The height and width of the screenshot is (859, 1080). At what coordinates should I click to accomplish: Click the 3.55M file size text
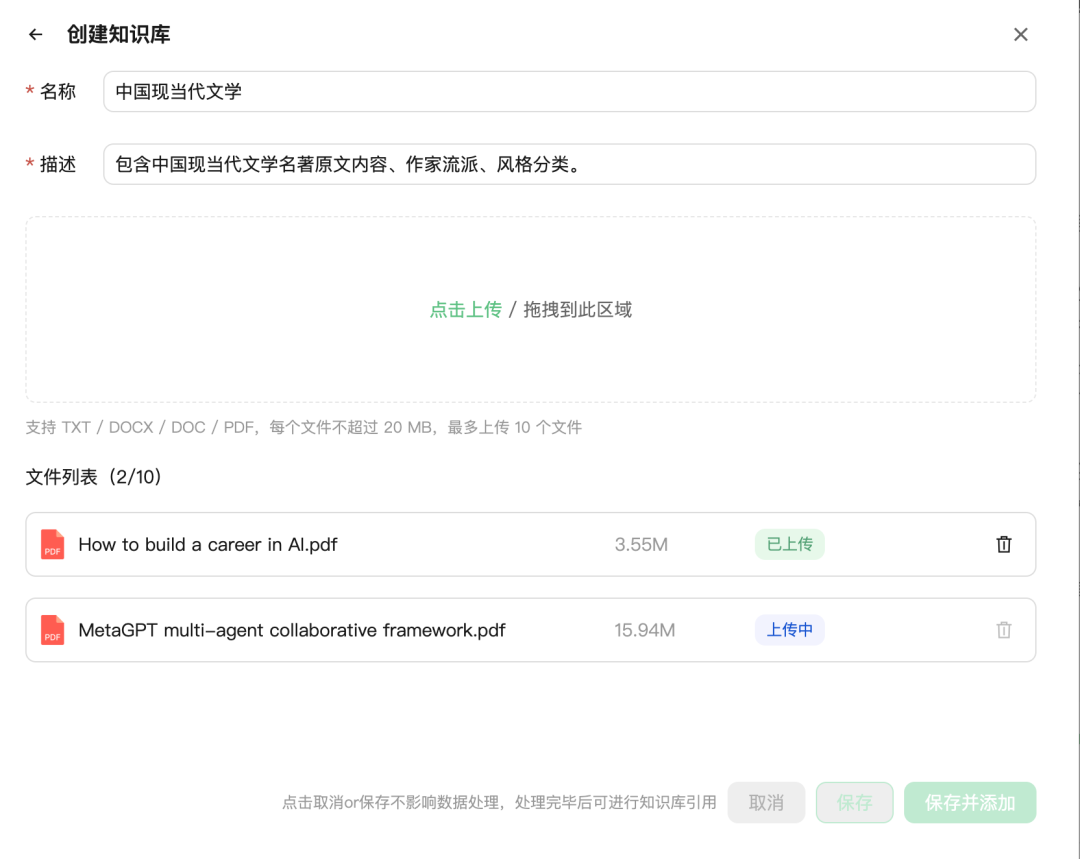pyautogui.click(x=641, y=545)
